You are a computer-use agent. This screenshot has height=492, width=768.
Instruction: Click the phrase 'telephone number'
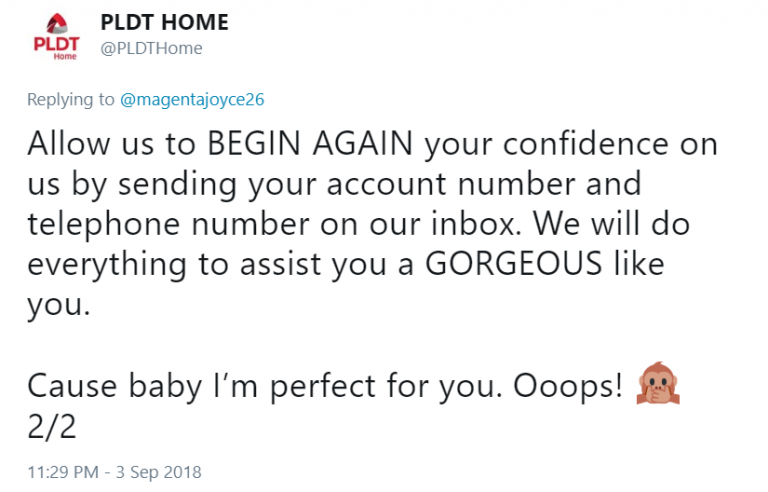coord(168,224)
